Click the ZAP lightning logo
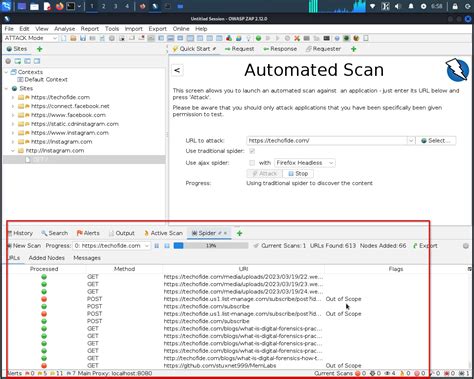474x379 pixels. (x=457, y=70)
